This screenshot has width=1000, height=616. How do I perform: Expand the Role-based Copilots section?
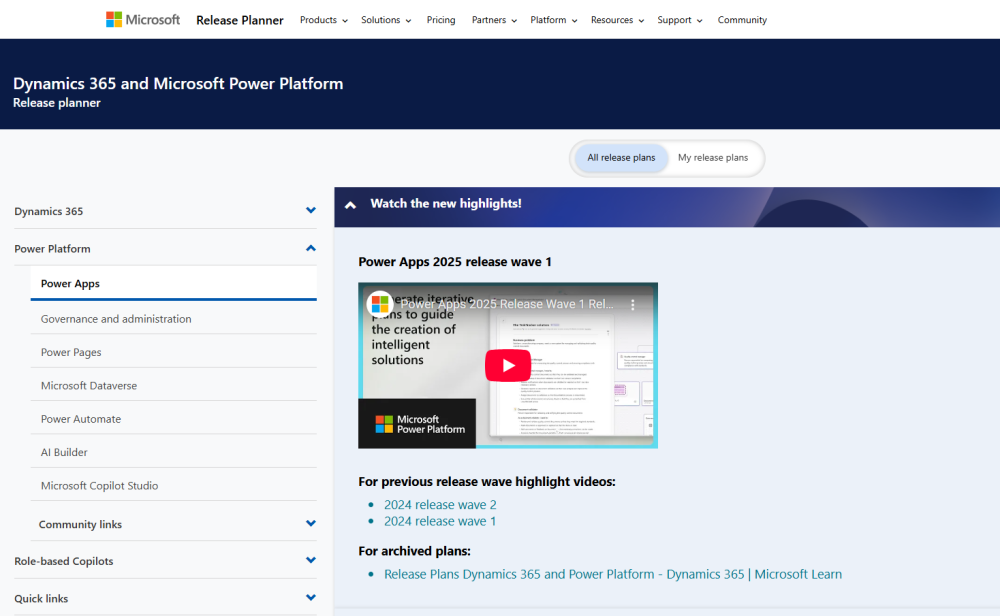[310, 560]
